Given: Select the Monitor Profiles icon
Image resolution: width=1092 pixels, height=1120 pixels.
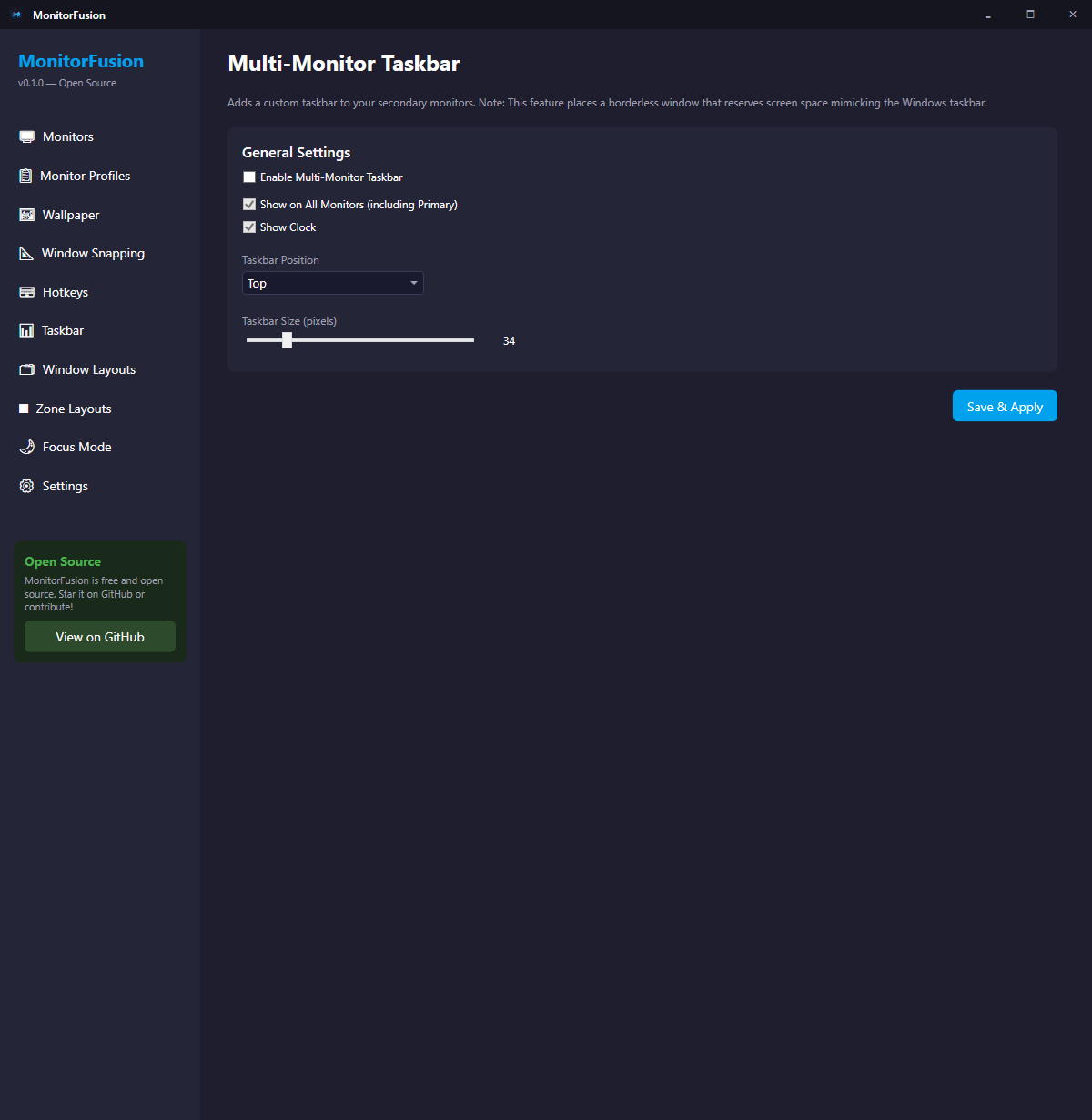Looking at the screenshot, I should click(x=26, y=176).
